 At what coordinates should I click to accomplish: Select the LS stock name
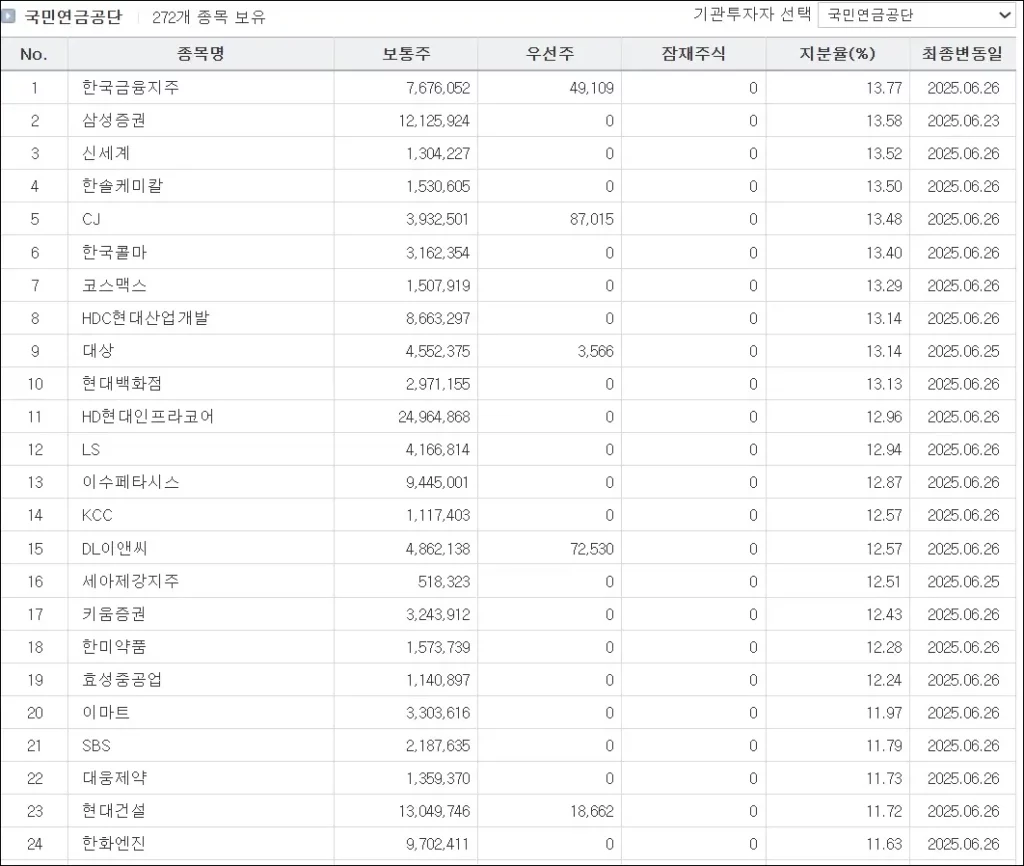(91, 449)
